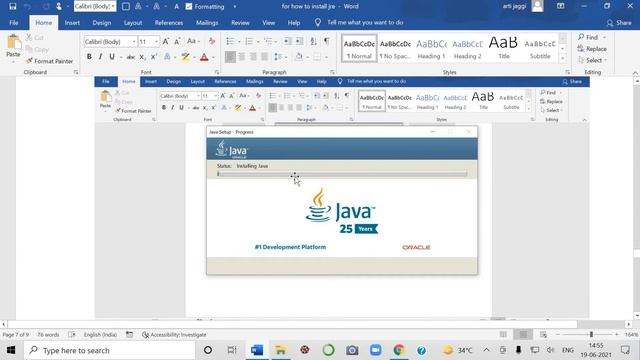Open the Font Color dropdown arrow
Screen dimensions: 640x360
point(213,57)
